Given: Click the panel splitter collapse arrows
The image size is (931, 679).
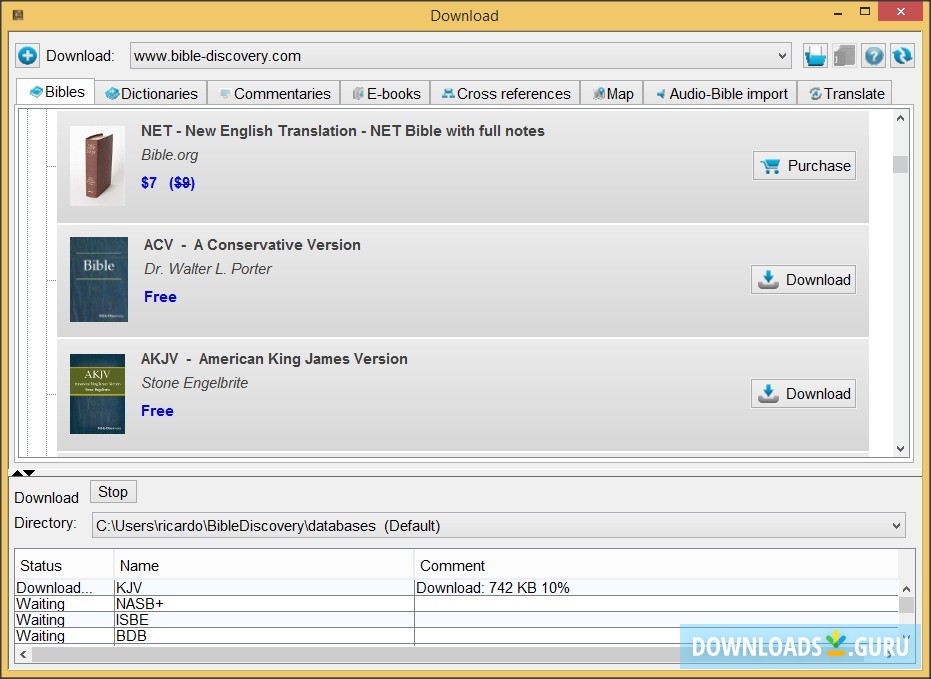Looking at the screenshot, I should [24, 473].
